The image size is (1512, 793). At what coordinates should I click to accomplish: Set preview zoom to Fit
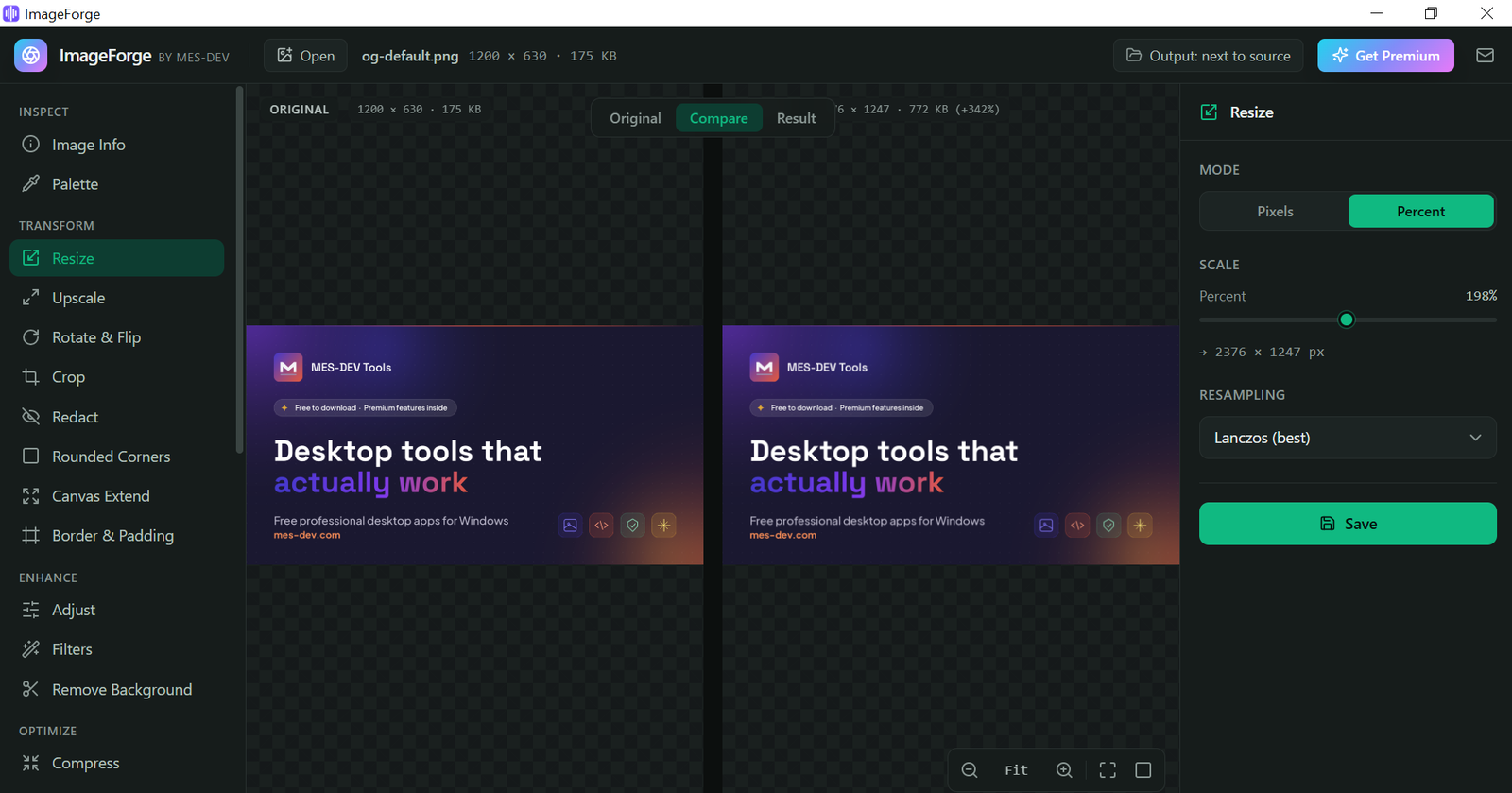click(x=1016, y=770)
